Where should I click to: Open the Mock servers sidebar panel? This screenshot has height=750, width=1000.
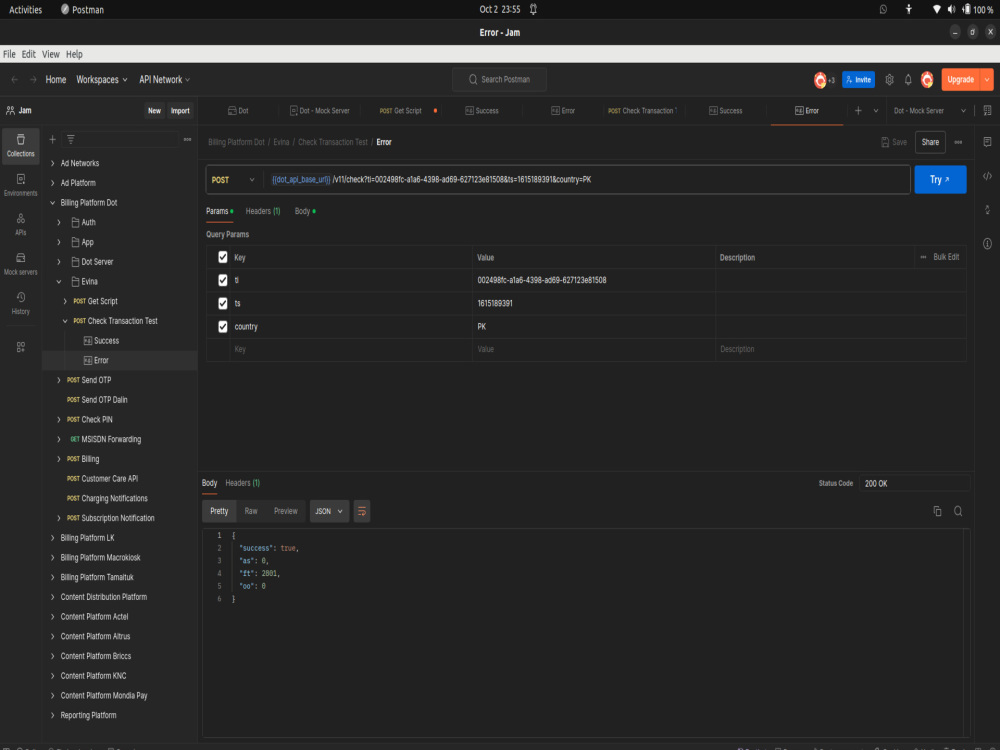click(20, 264)
